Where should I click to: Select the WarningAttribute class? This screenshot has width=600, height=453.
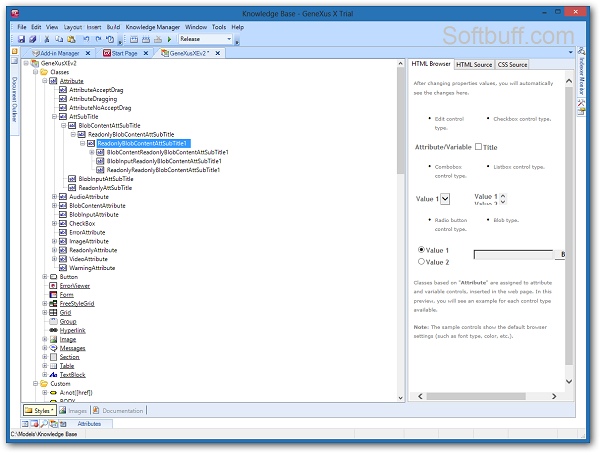pyautogui.click(x=92, y=268)
